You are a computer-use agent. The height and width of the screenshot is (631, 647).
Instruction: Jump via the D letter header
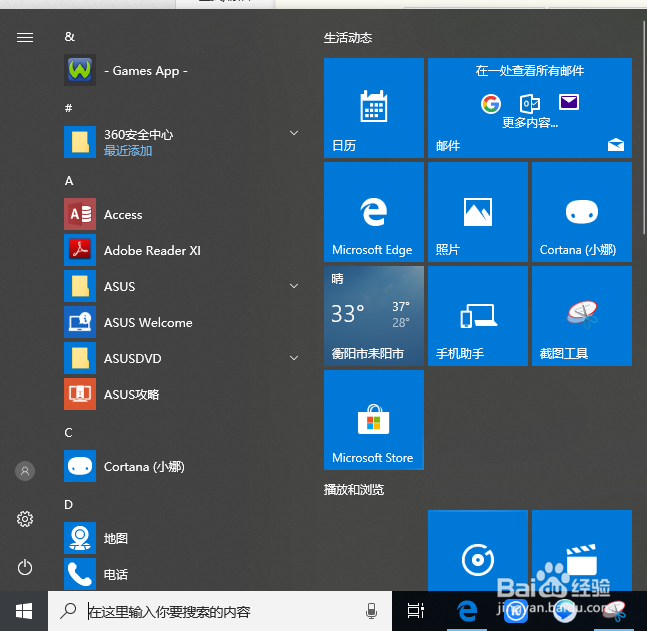[x=68, y=504]
